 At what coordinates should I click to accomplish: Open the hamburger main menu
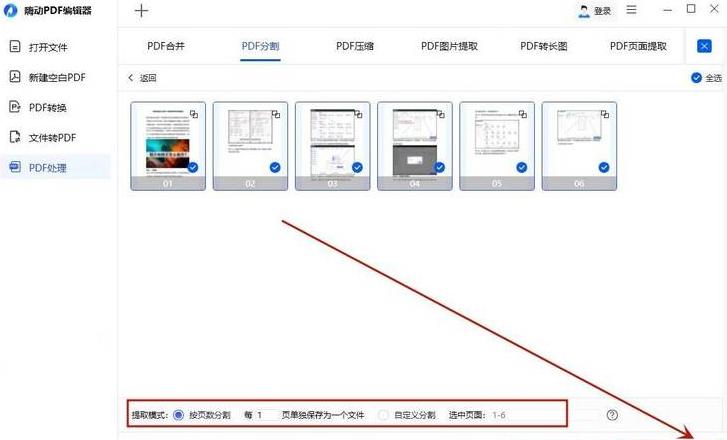631,10
